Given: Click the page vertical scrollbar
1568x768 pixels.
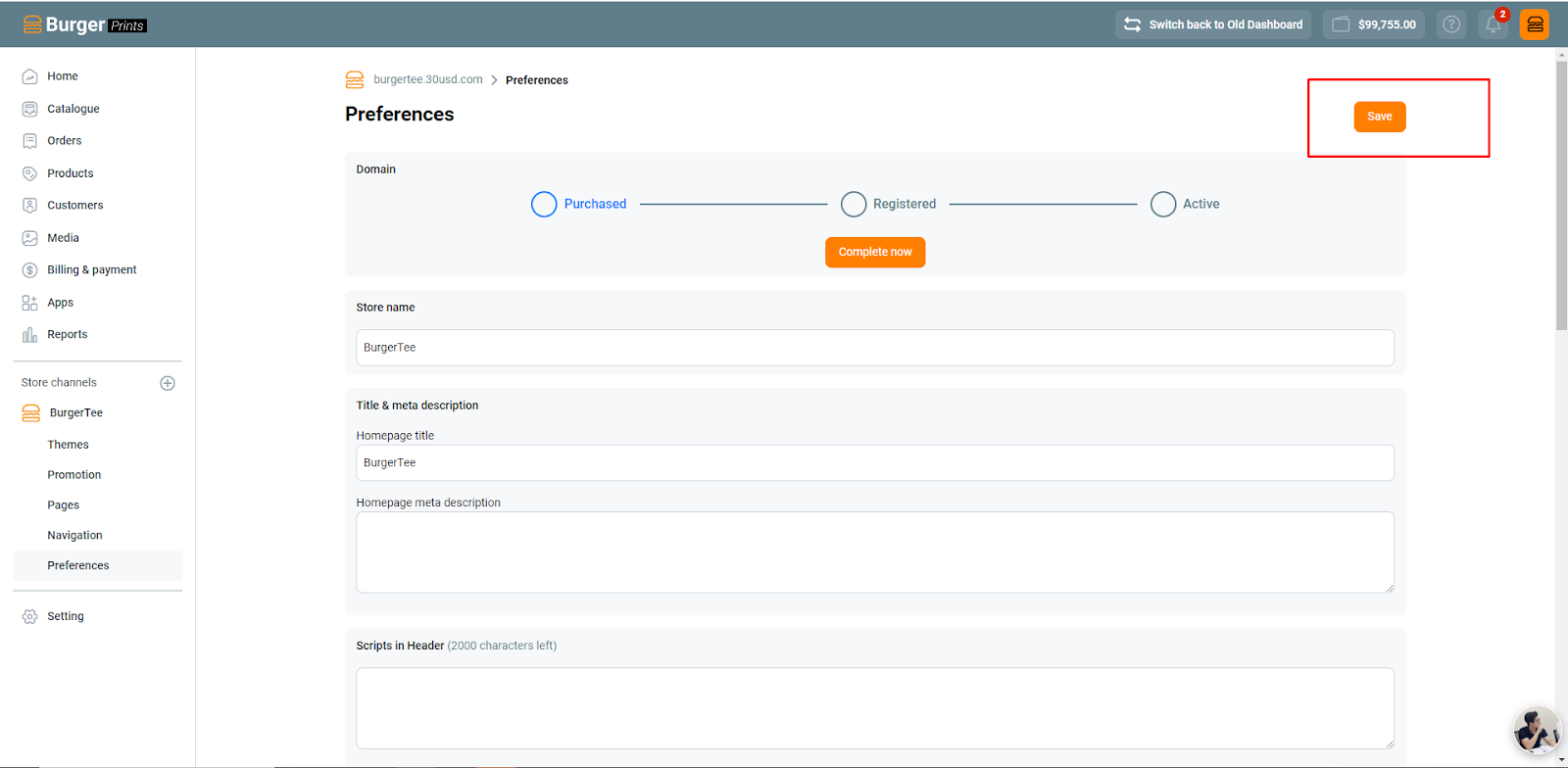Looking at the screenshot, I should click(x=1562, y=196).
